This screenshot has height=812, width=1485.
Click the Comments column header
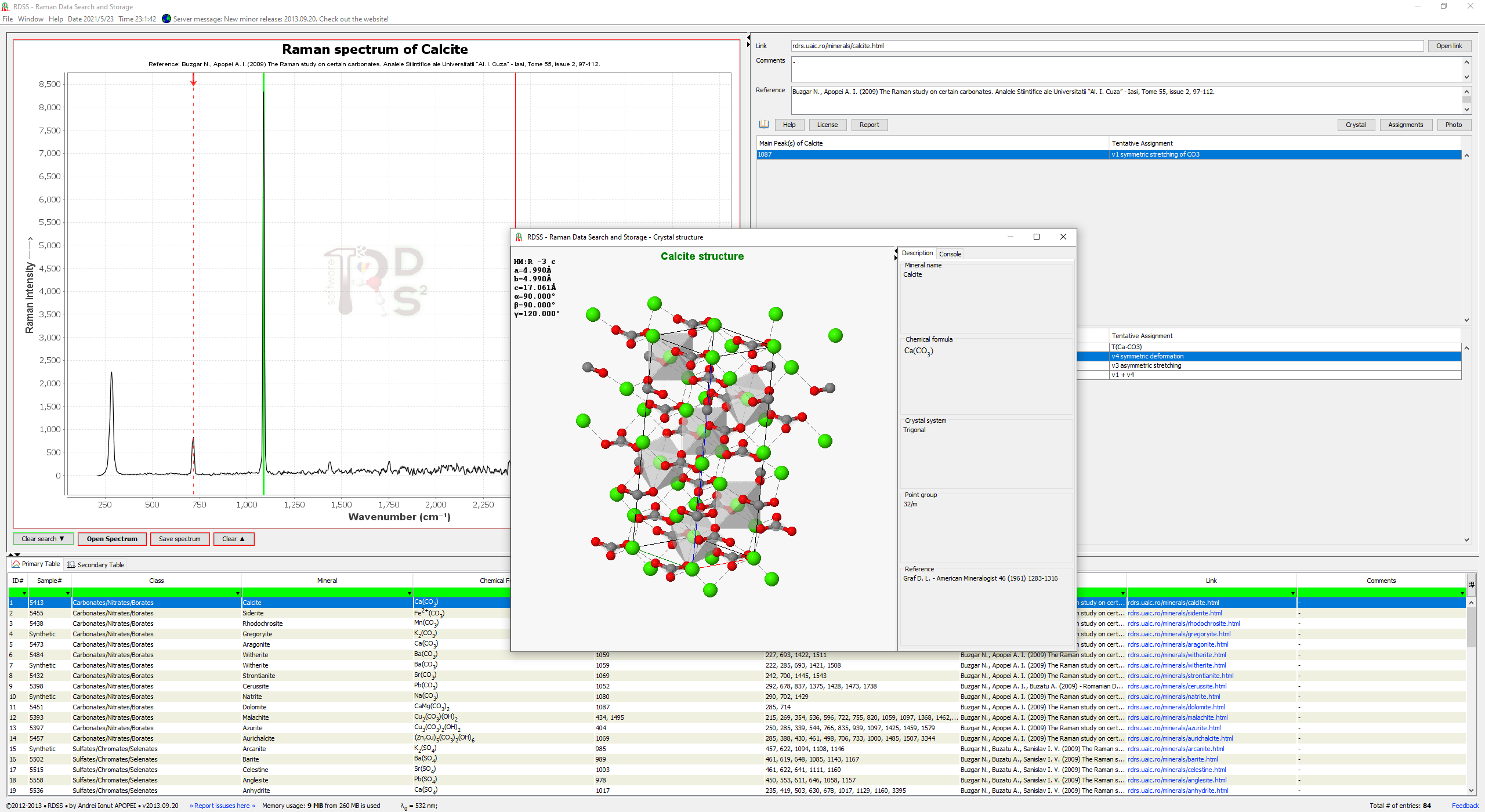coord(1381,581)
